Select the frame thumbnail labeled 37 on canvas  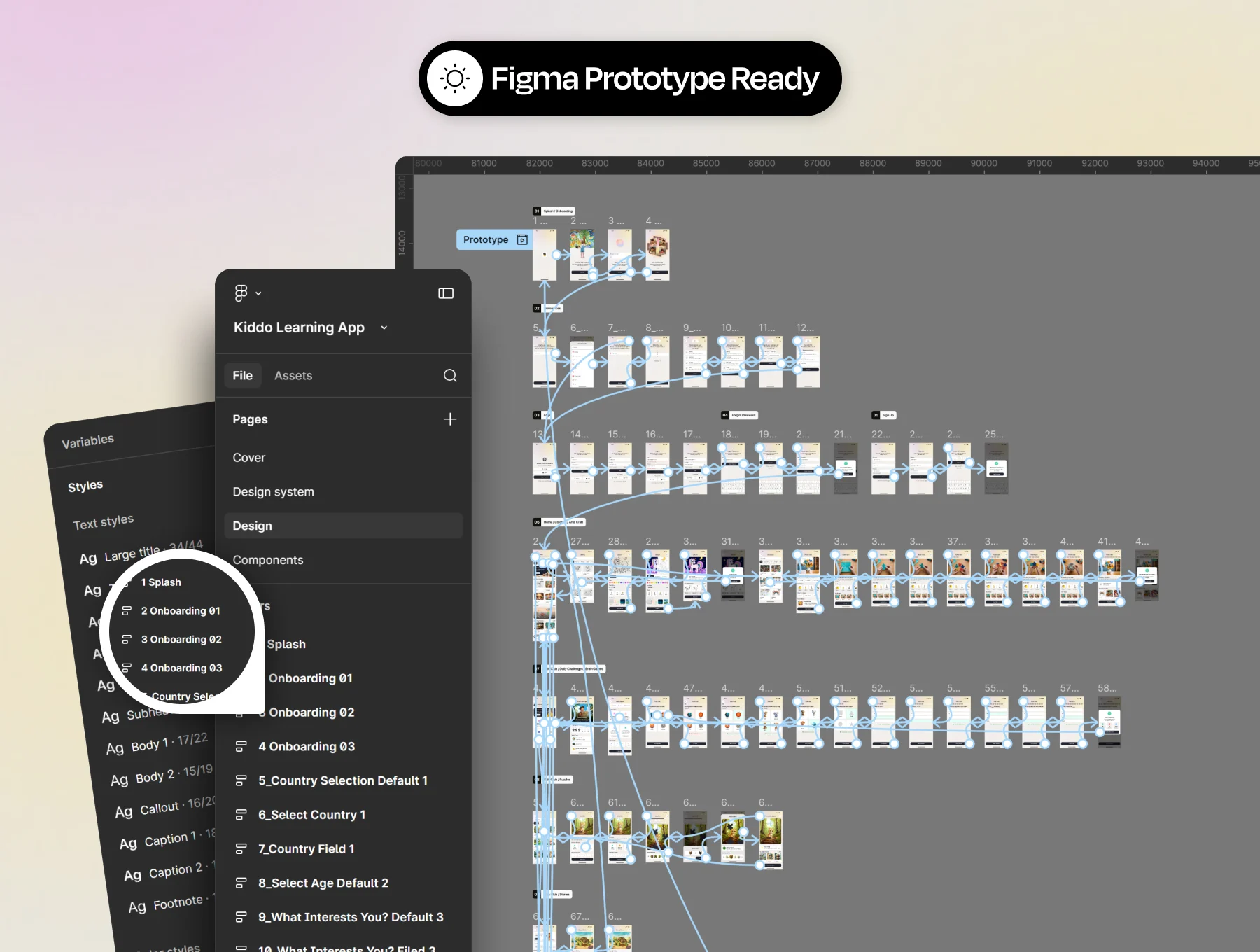click(958, 578)
